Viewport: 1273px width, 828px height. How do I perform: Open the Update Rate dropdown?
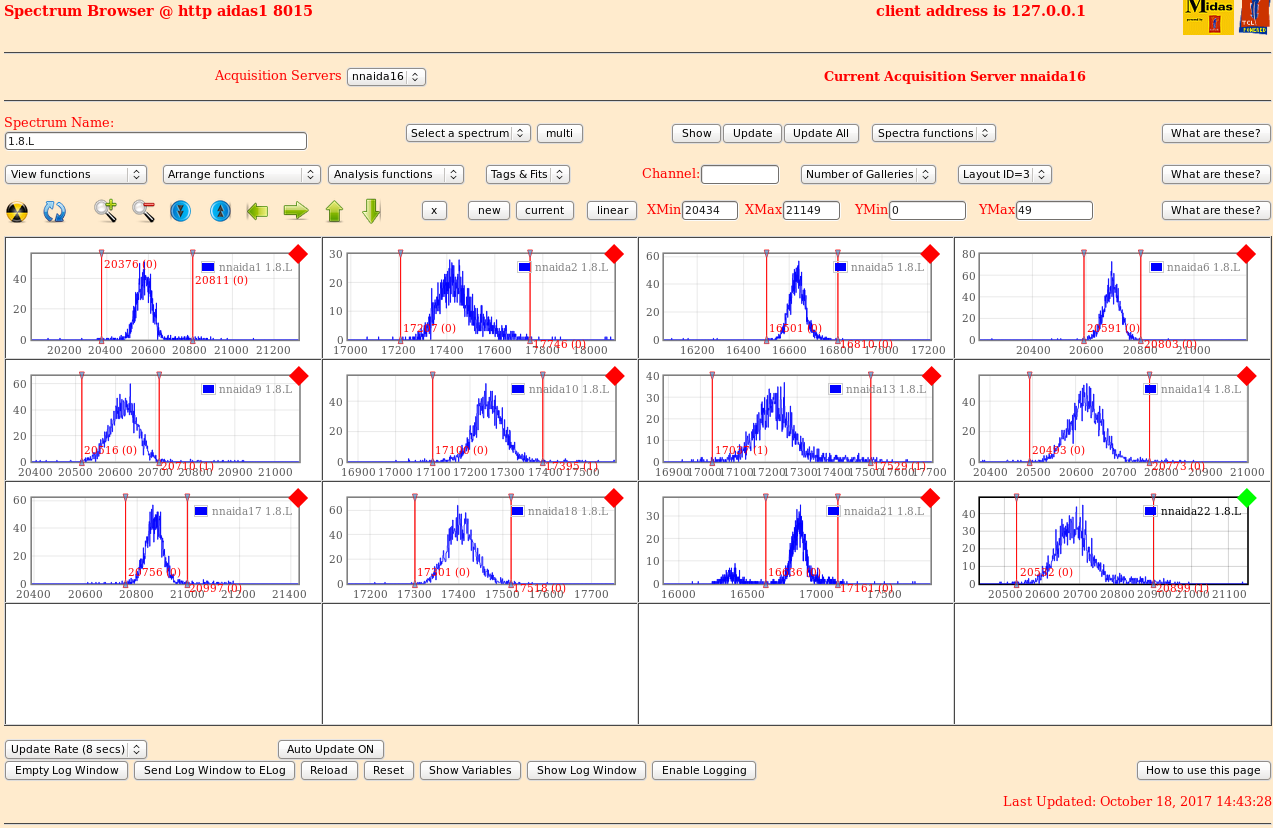coord(76,749)
